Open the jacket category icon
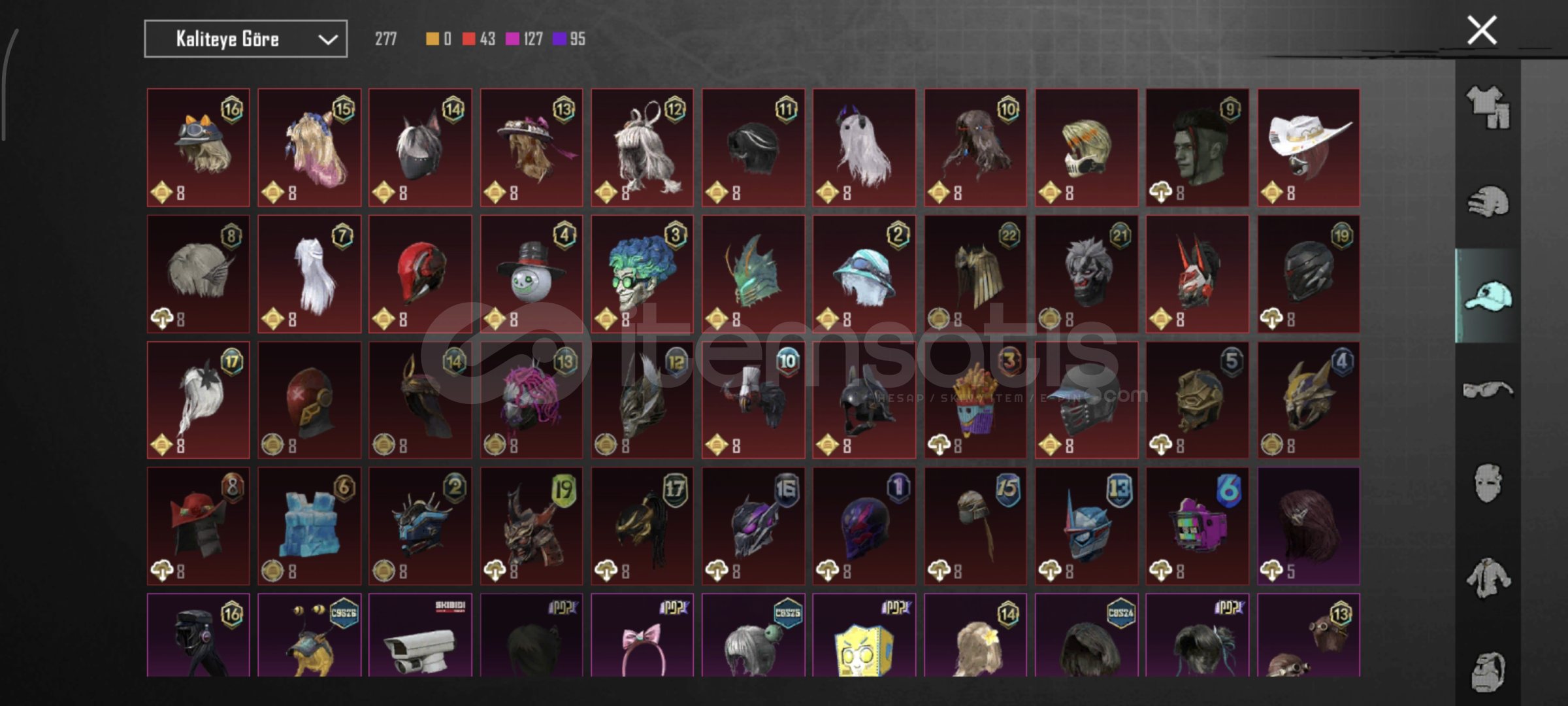The width and height of the screenshot is (1568, 706). click(x=1488, y=578)
